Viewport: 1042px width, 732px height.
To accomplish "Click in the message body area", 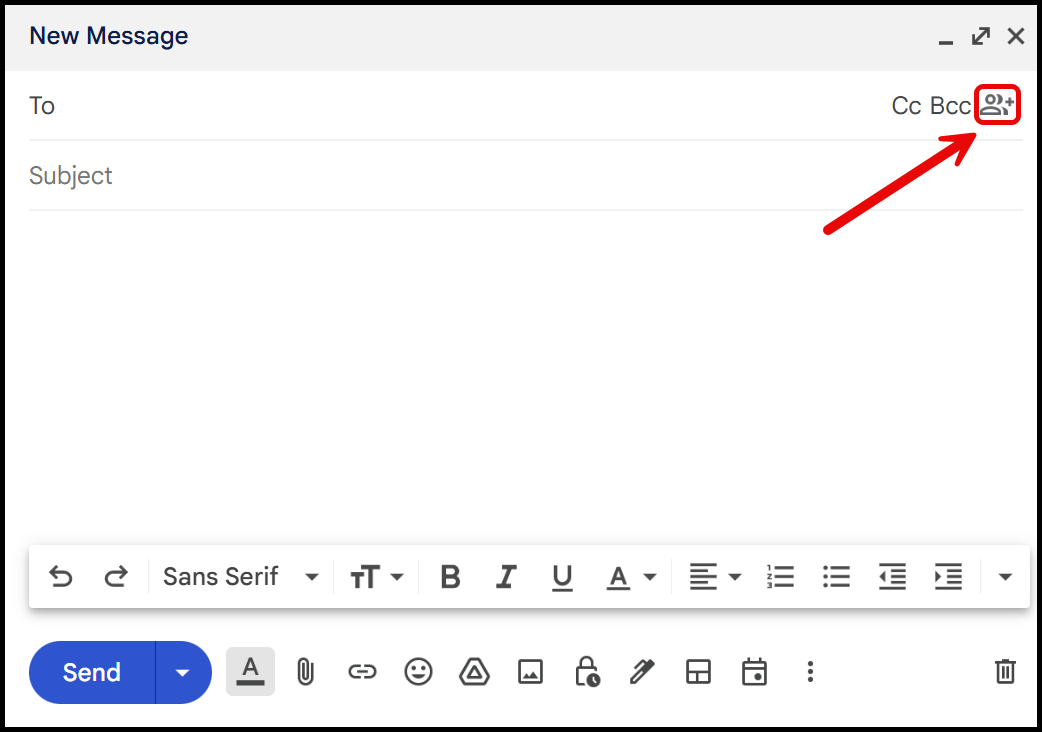I will (x=526, y=379).
